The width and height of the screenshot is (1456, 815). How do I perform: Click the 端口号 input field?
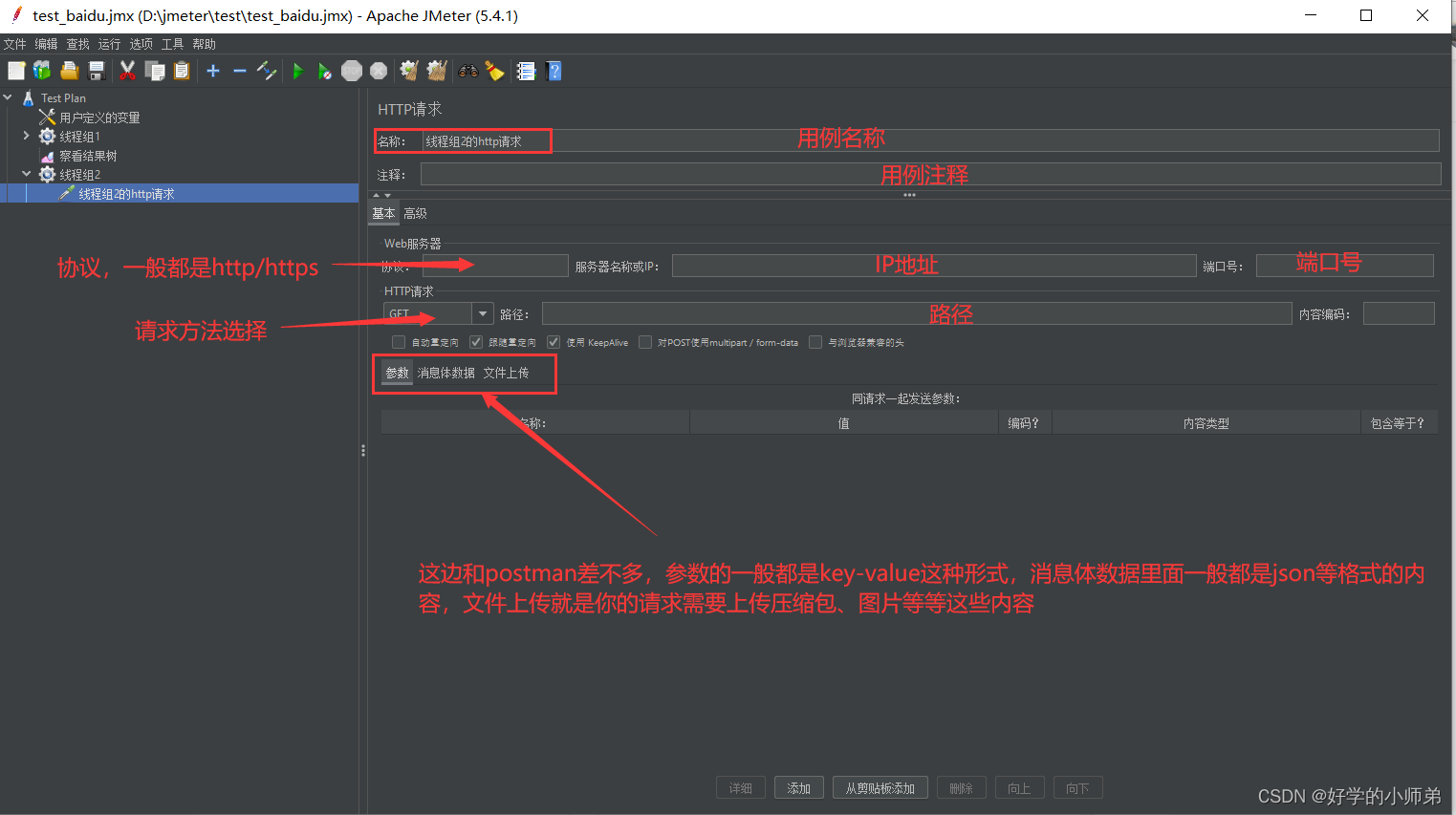click(x=1344, y=266)
